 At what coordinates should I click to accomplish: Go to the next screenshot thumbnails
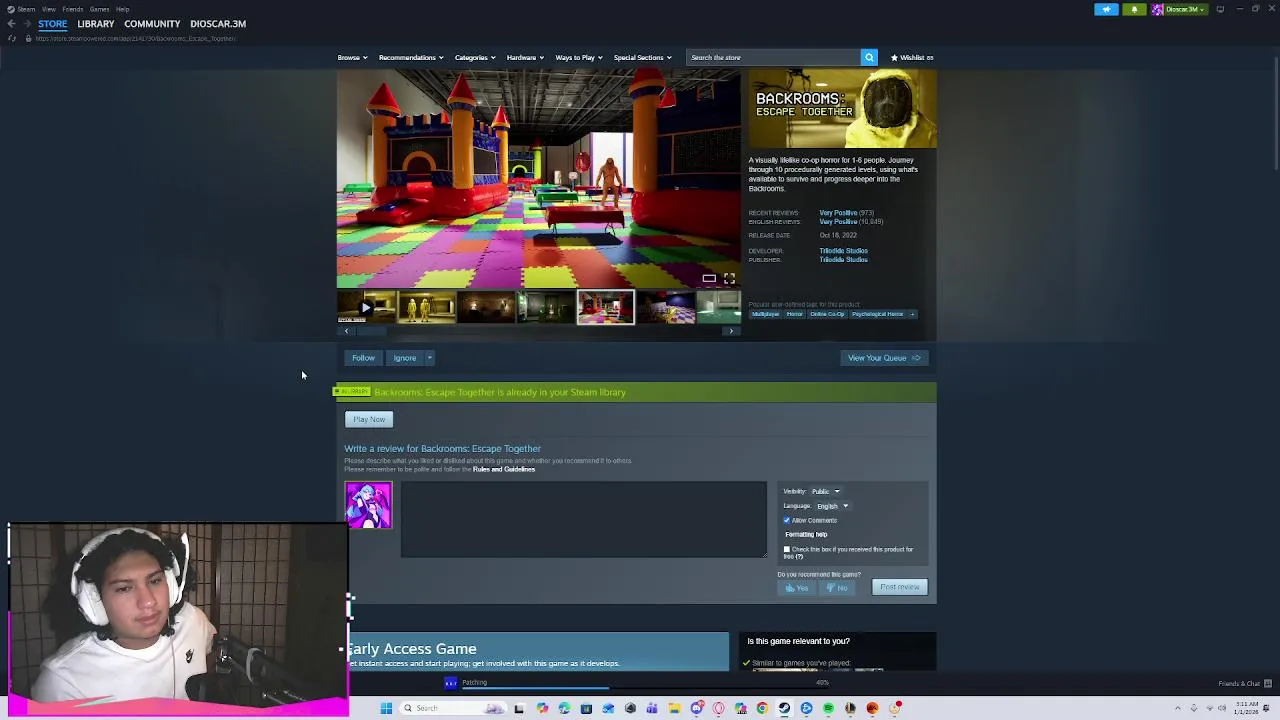(x=731, y=331)
